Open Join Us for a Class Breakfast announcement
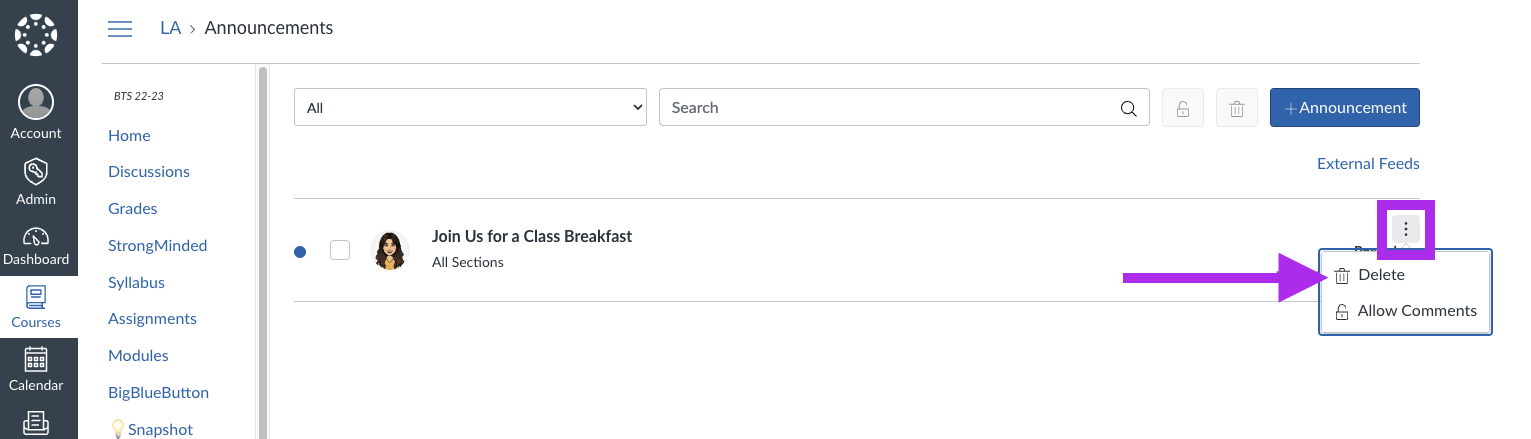The height and width of the screenshot is (439, 1531). pos(532,236)
